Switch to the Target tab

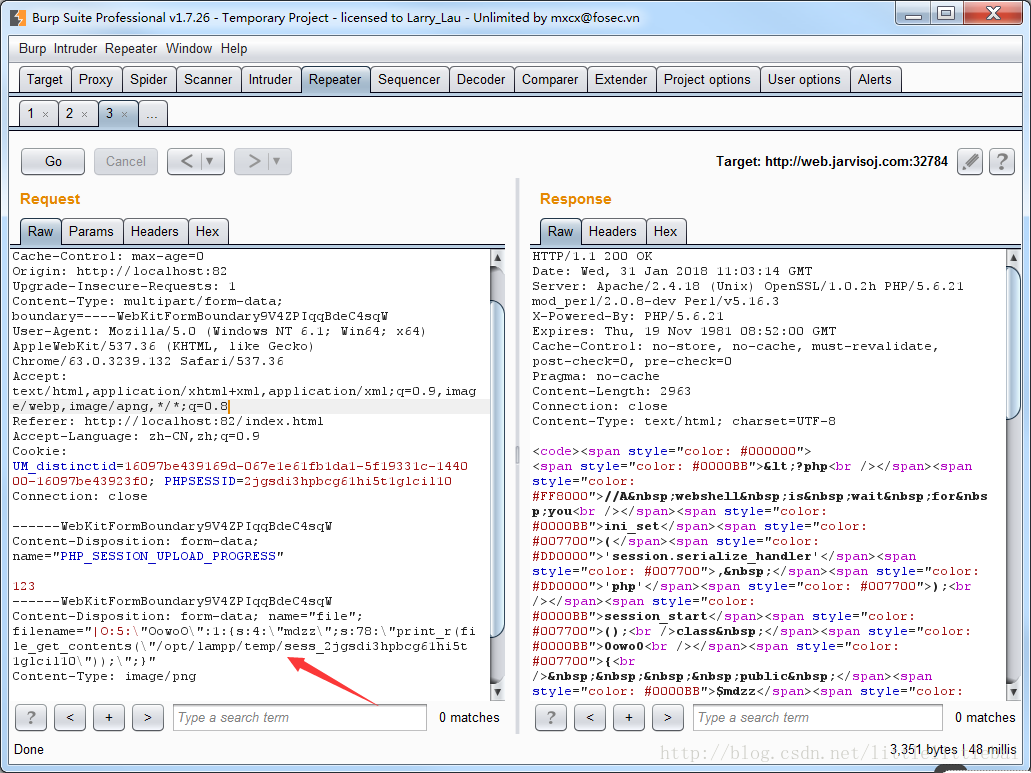coord(45,80)
